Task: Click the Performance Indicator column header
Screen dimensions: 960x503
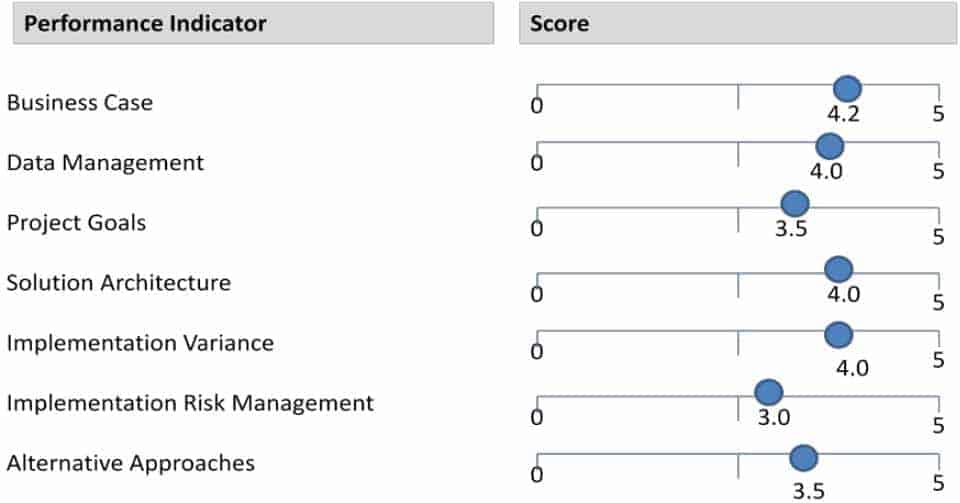Action: [x=253, y=23]
